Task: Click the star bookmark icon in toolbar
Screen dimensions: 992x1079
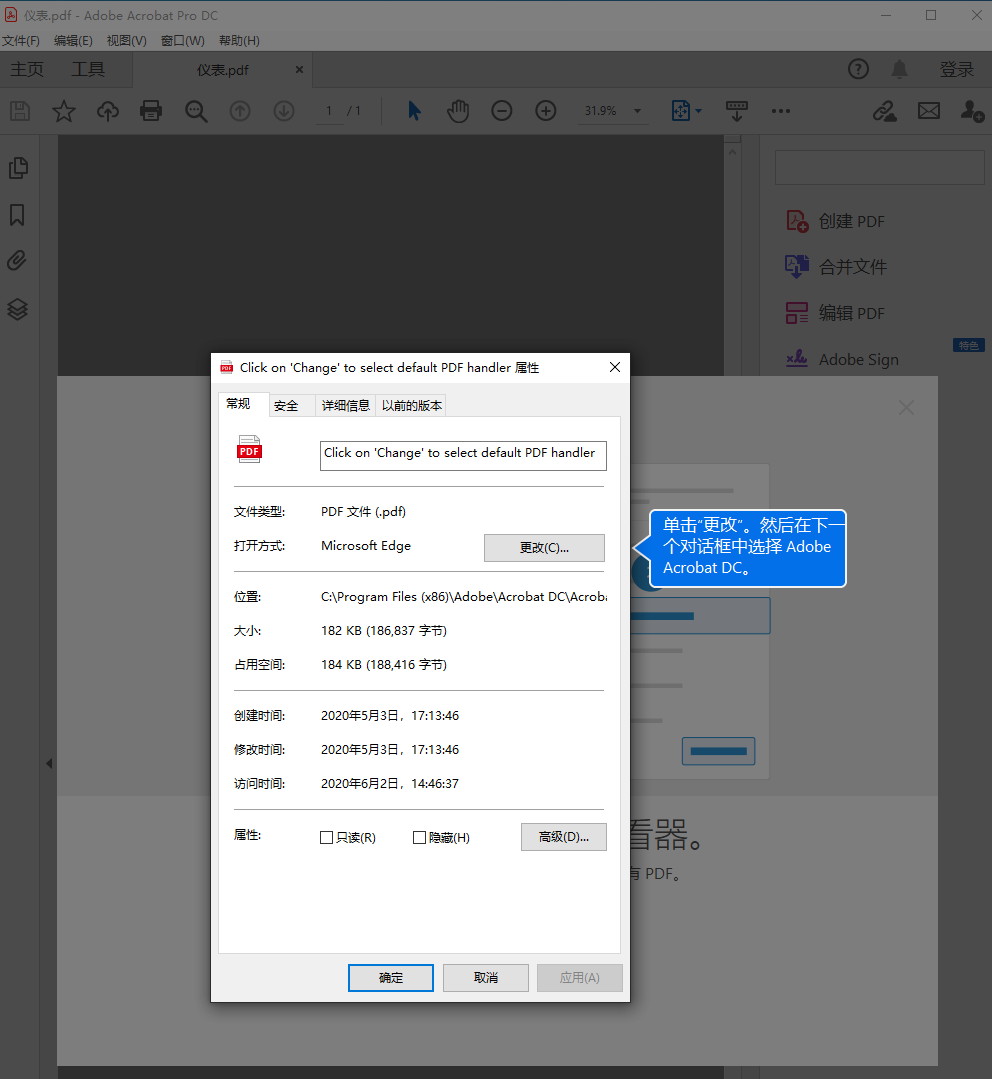Action: (64, 111)
